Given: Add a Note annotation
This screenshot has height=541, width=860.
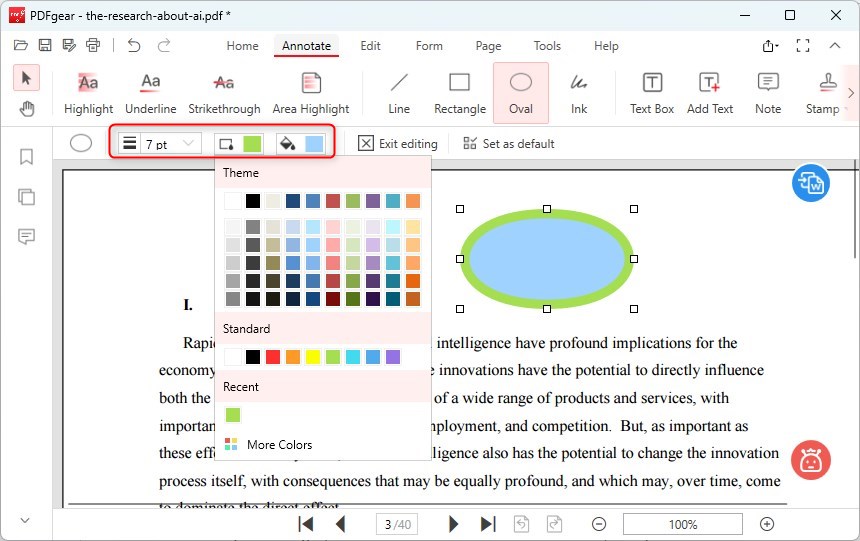Looking at the screenshot, I should [768, 93].
